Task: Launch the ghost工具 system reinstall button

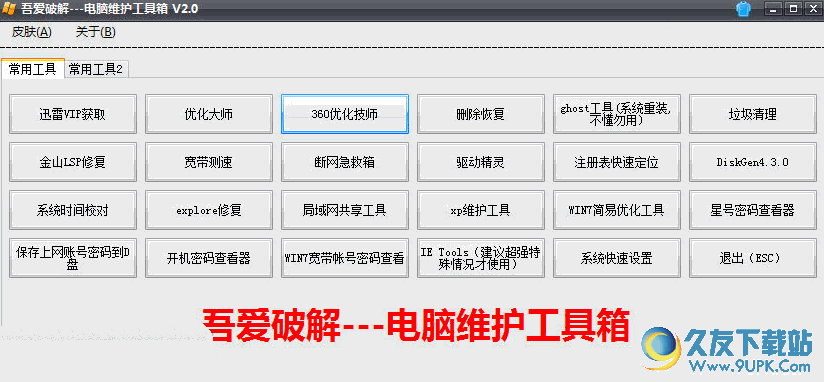Action: (617, 114)
